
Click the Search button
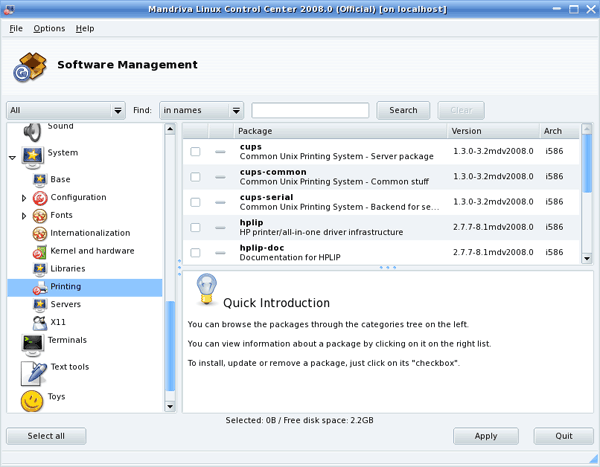point(403,111)
